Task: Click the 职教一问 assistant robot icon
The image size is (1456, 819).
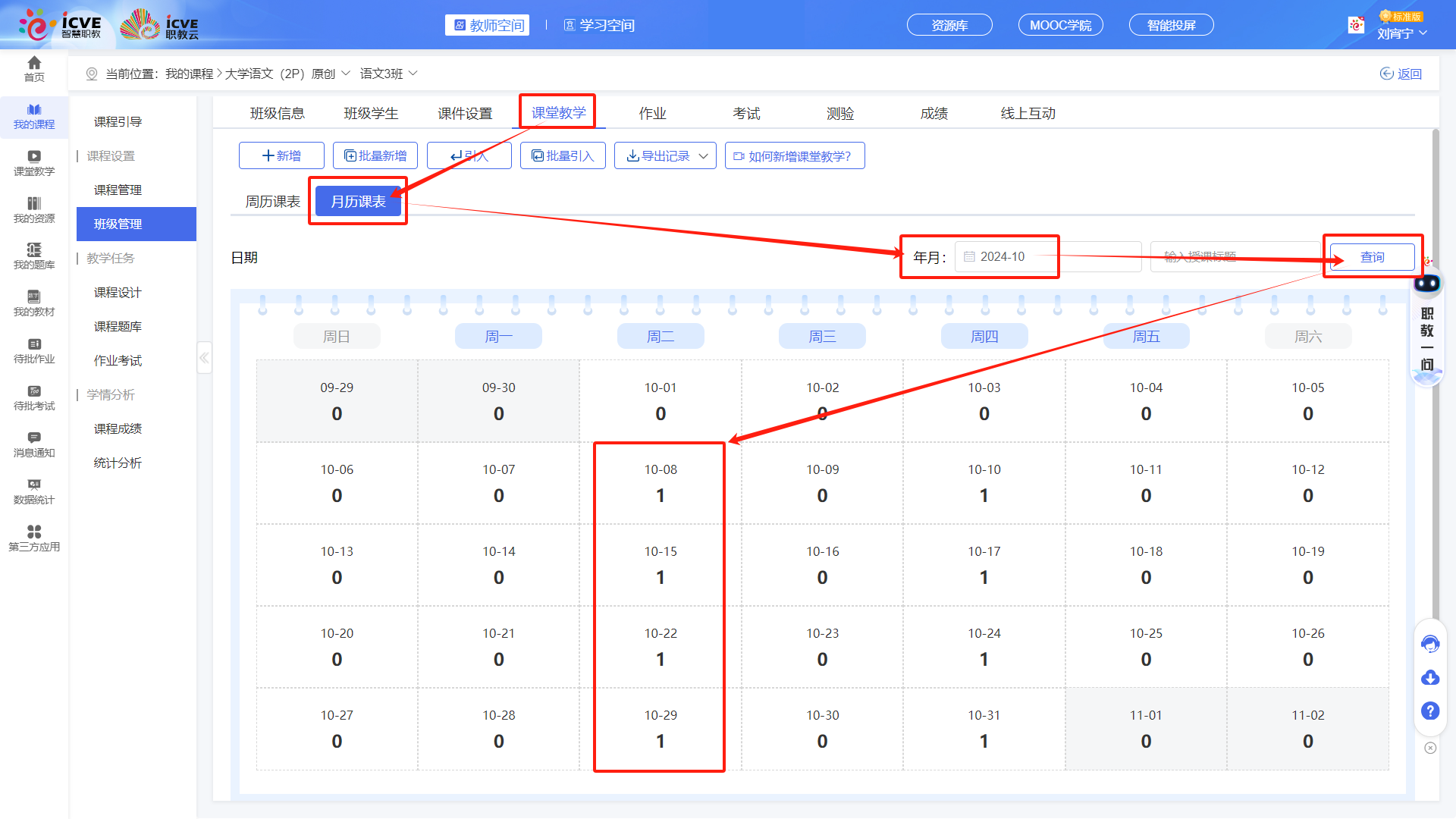Action: pyautogui.click(x=1427, y=283)
